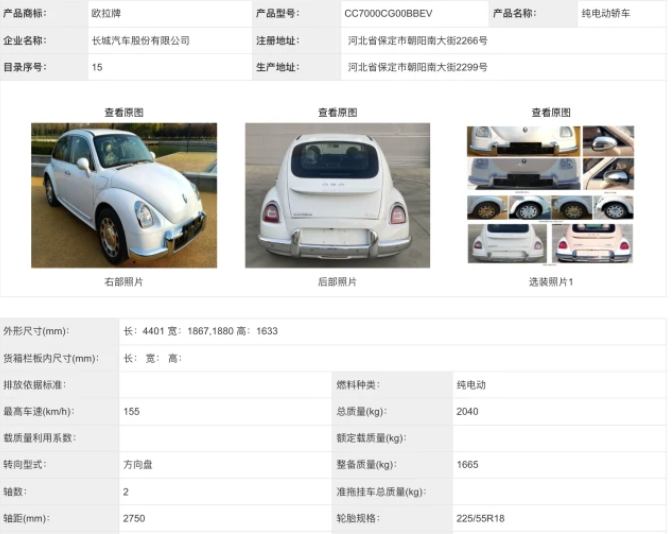The width and height of the screenshot is (672, 534).
Task: Open the rear car photo thumbnail
Action: tap(337, 195)
